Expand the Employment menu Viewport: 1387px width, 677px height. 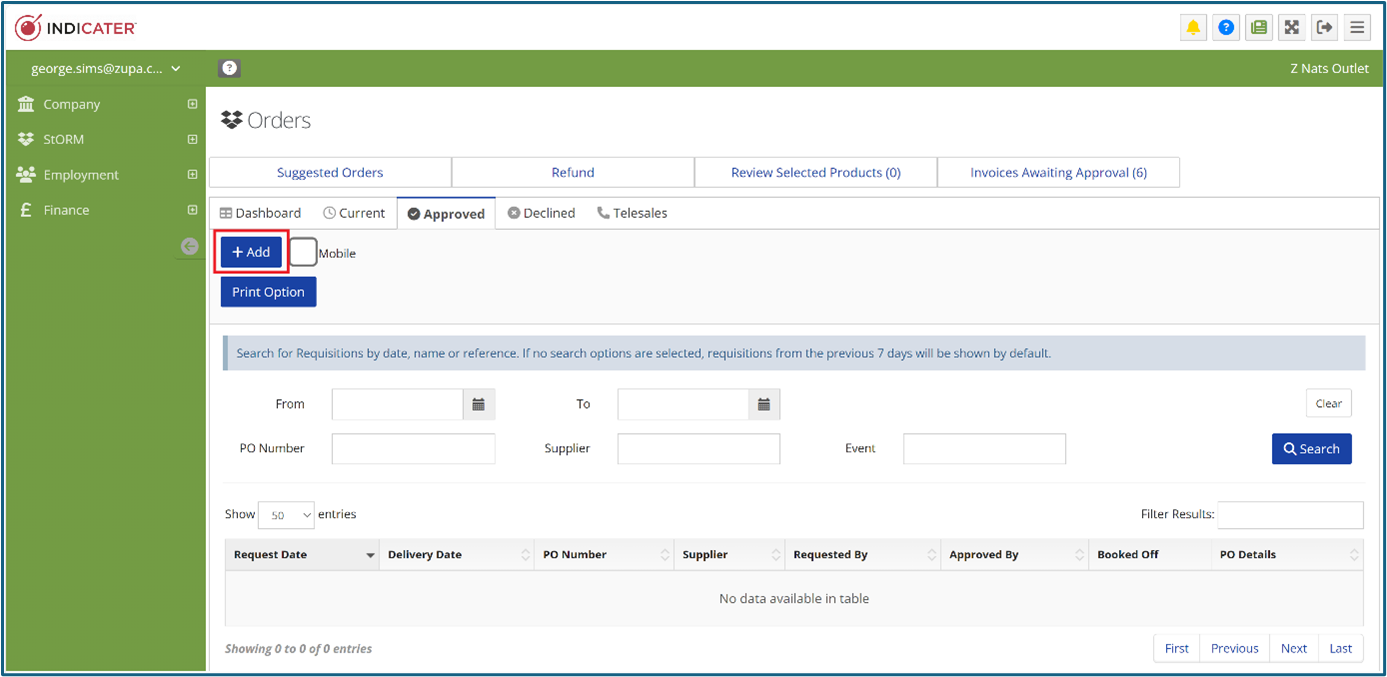coord(108,175)
